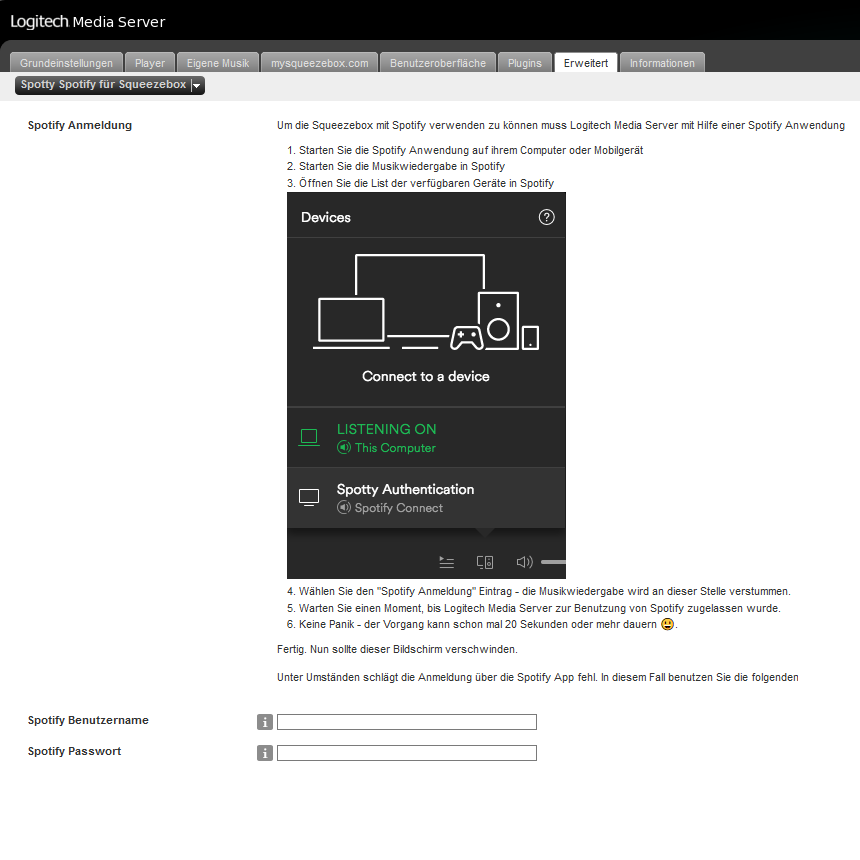This screenshot has width=860, height=860.
Task: Click the play queue icon in Spotify image
Action: coord(446,562)
